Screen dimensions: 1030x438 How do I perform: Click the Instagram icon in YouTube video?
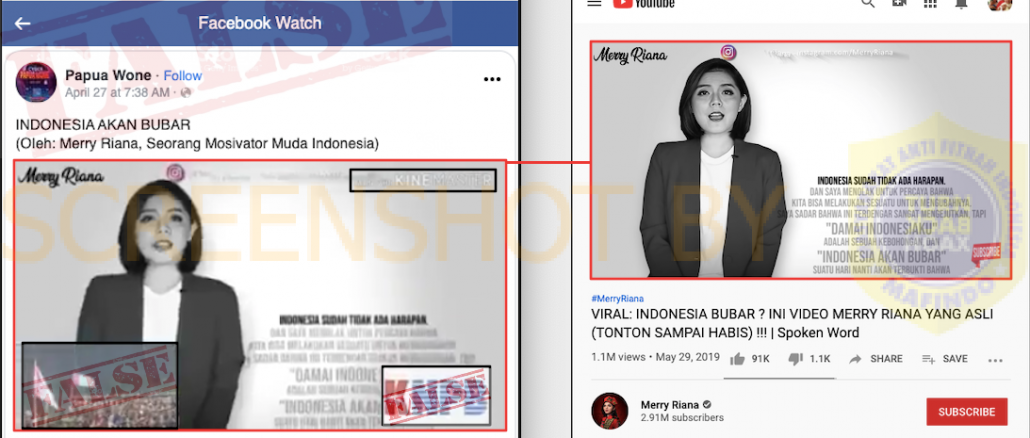point(728,52)
